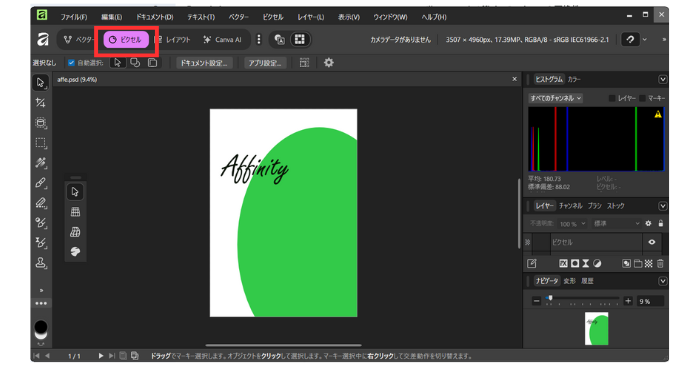Image resolution: width=698 pixels, height=365 pixels.
Task: Click the Affinity home logo icon
Action: tap(43, 40)
